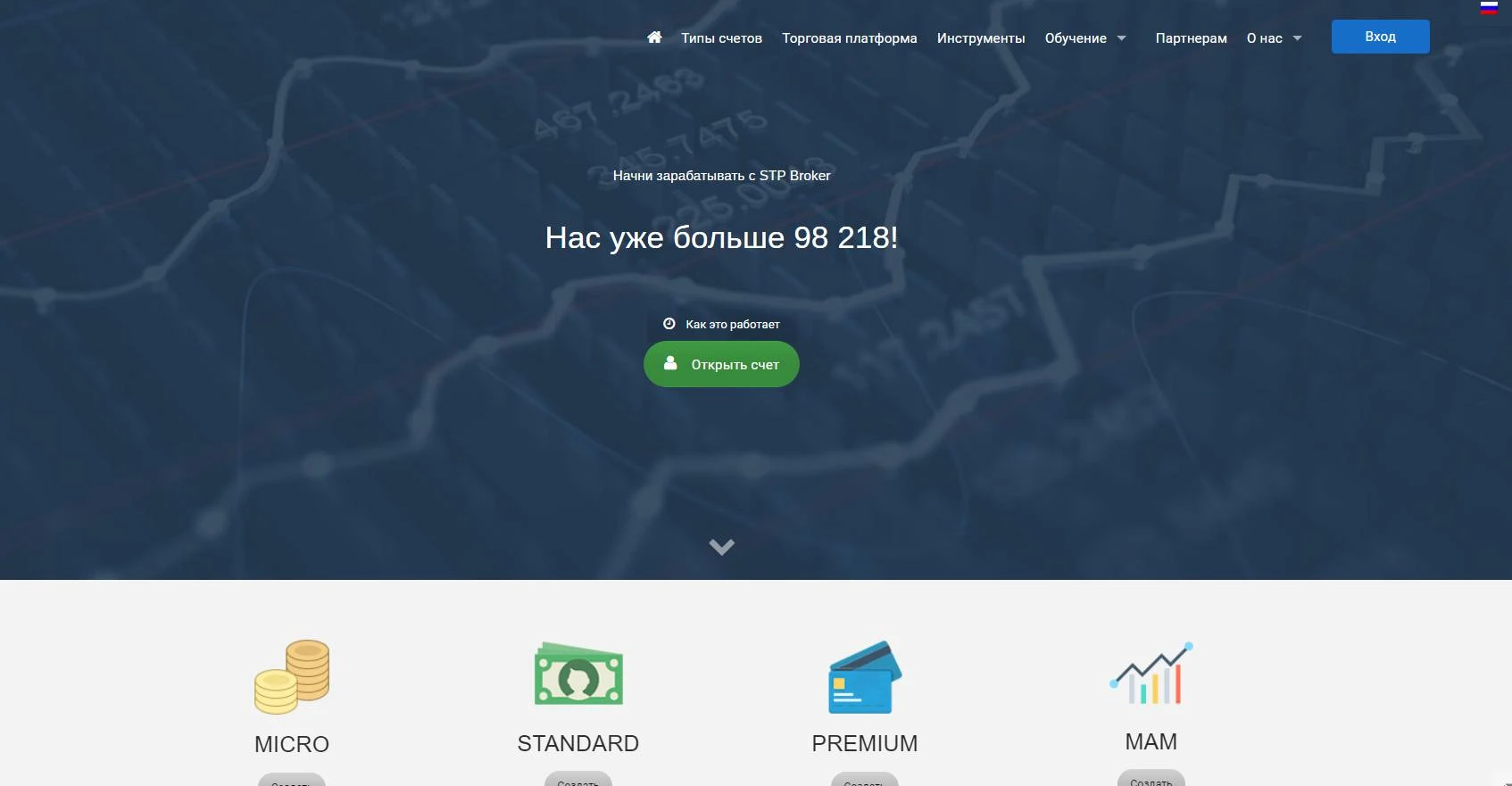Click the STANDARD account title
This screenshot has height=786, width=1512.
(578, 743)
